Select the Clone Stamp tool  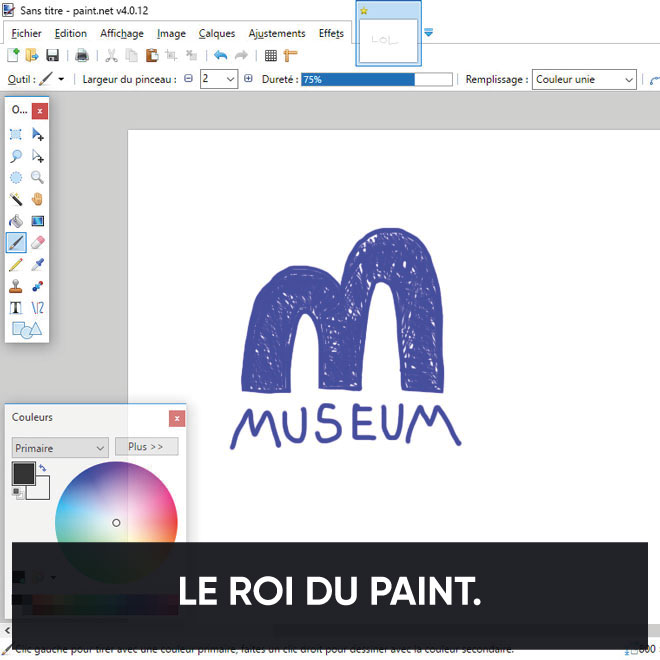[16, 286]
